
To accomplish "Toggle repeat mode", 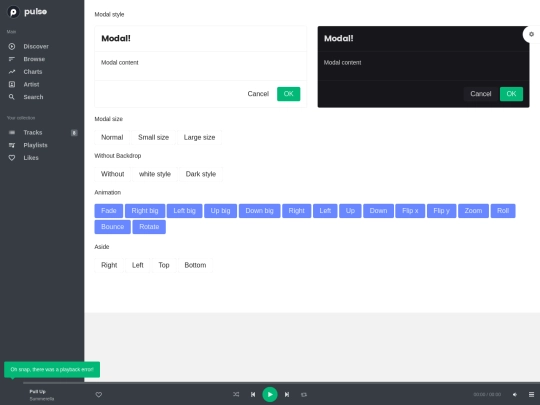I will (304, 395).
